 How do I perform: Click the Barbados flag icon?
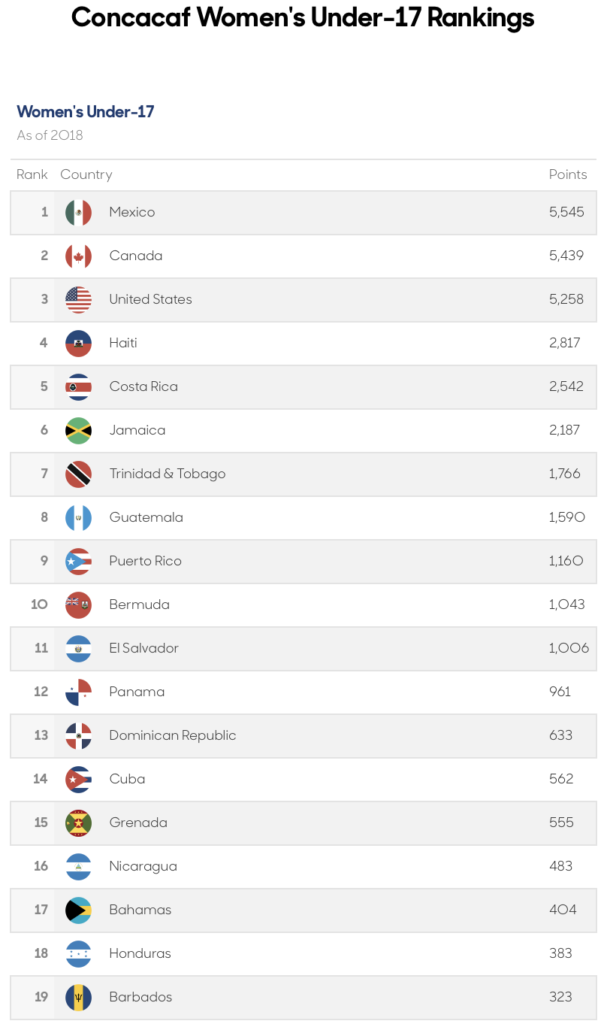pyautogui.click(x=78, y=998)
